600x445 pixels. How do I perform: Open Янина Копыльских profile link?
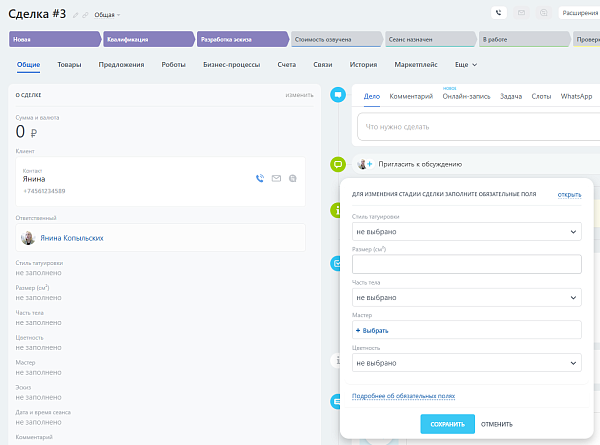(72, 238)
